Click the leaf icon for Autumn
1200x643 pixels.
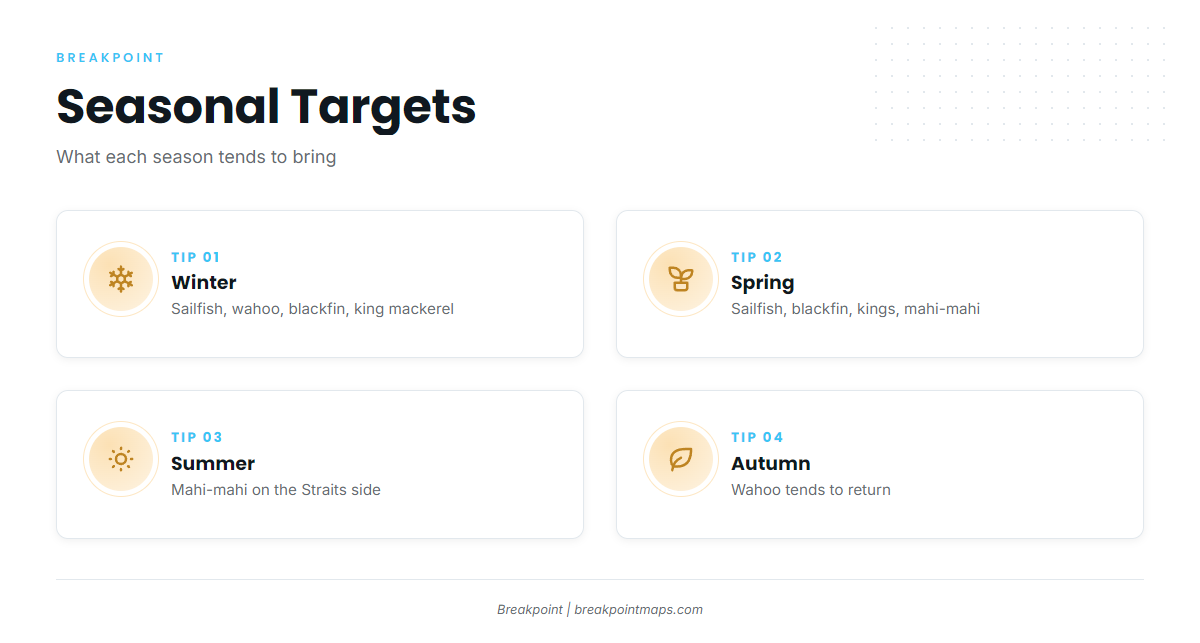[x=681, y=459]
